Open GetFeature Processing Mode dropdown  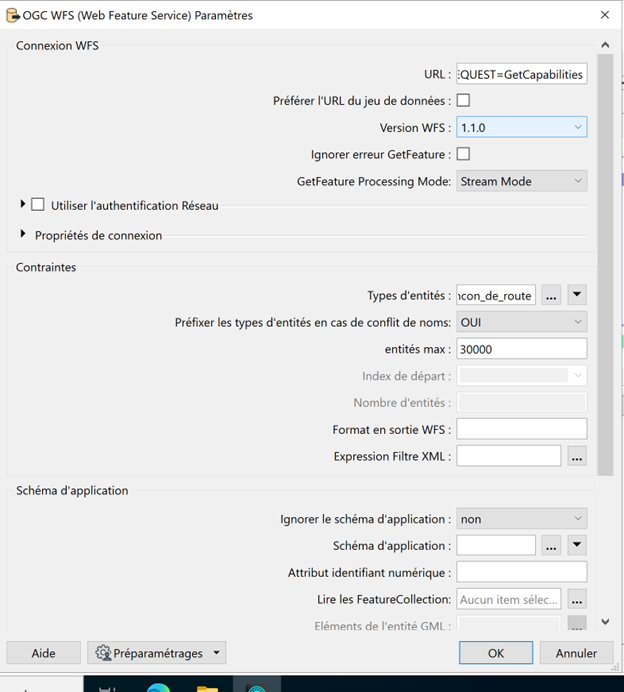(x=522, y=181)
